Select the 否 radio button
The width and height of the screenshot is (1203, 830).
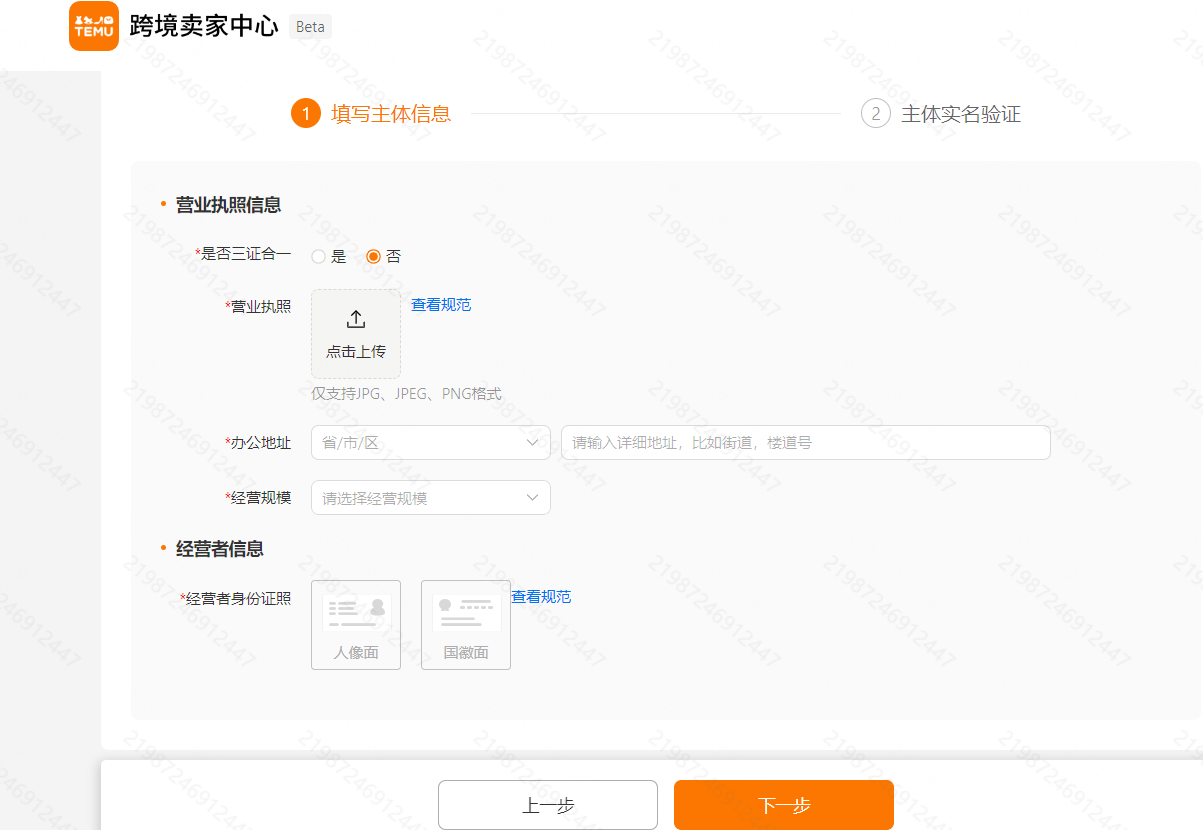tap(374, 256)
